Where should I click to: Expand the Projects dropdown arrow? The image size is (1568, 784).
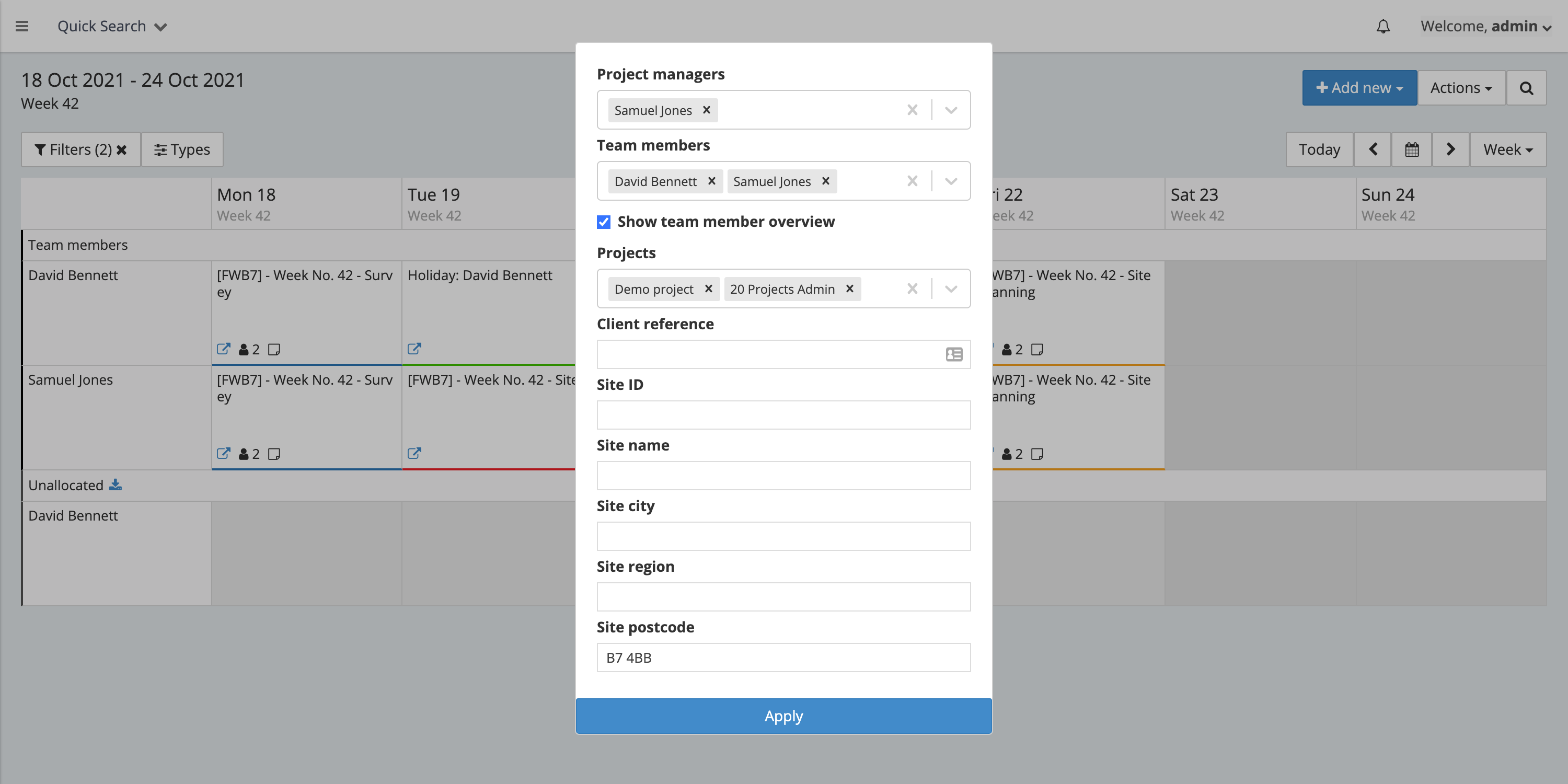pos(951,289)
